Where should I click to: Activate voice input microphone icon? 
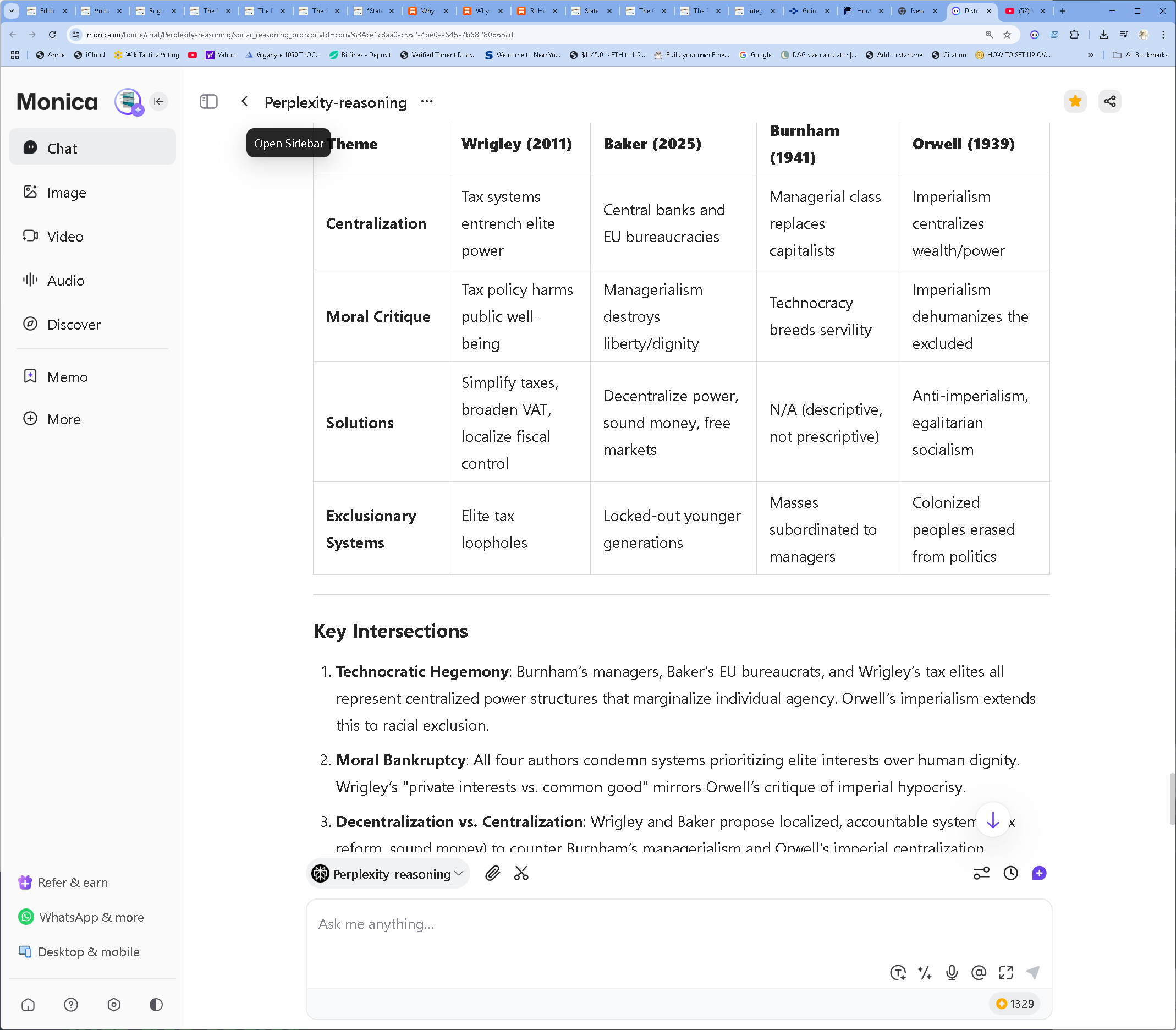952,973
